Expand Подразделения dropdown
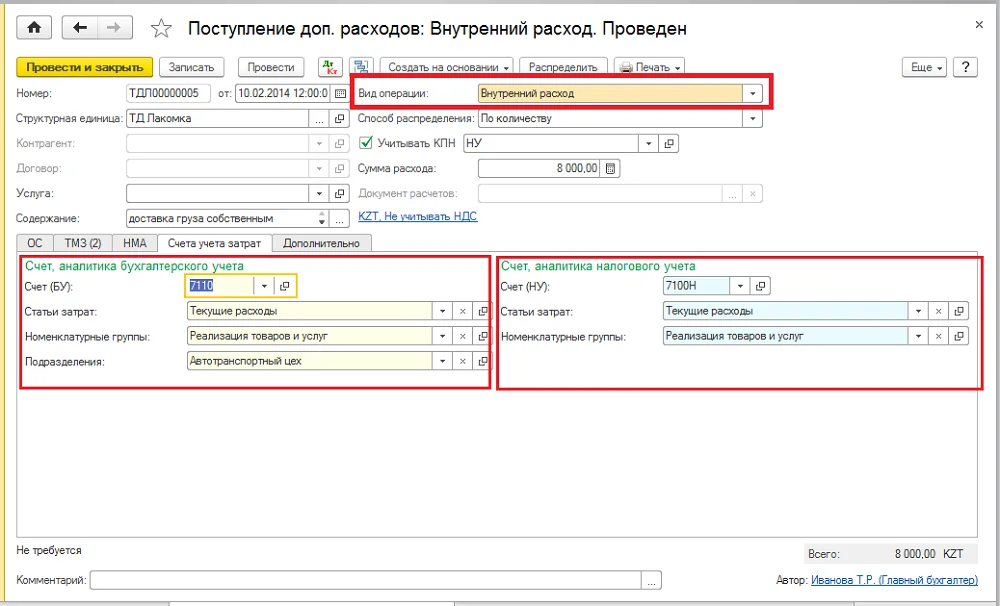 [442, 361]
